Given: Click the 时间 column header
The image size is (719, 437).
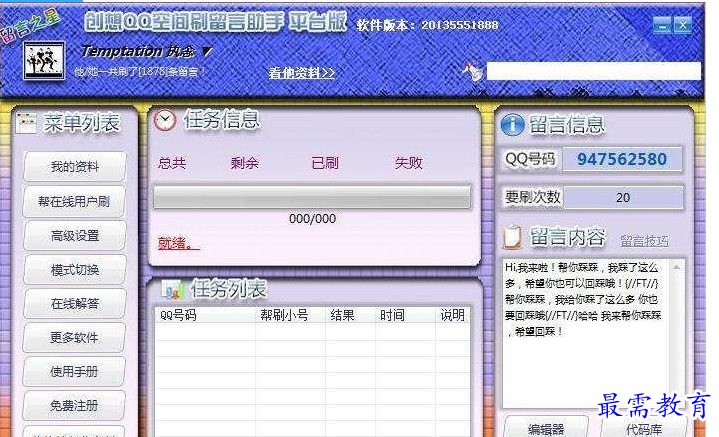Looking at the screenshot, I should [x=392, y=315].
